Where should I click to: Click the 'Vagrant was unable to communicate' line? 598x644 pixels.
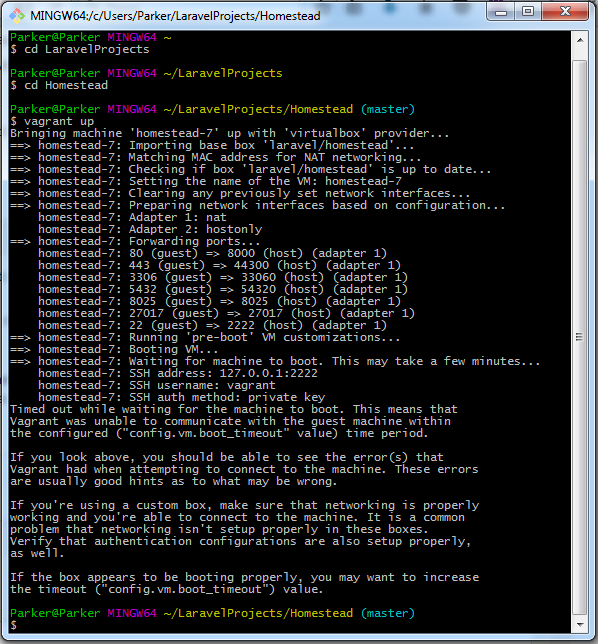[x=230, y=421]
